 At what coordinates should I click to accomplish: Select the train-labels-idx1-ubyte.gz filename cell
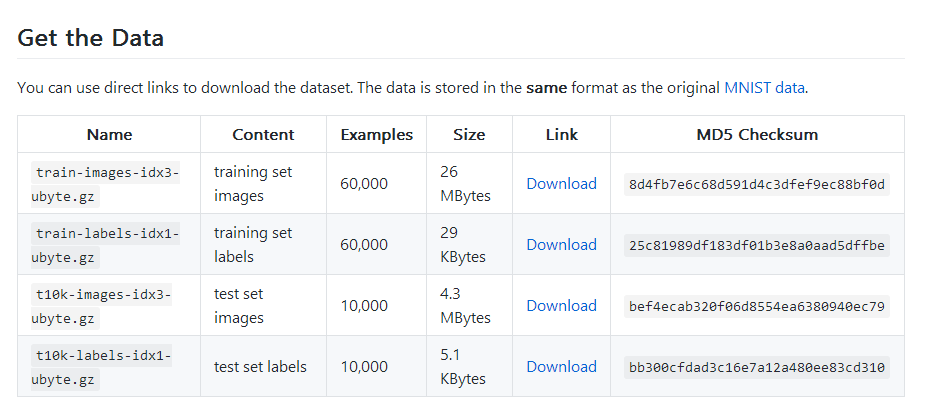tap(108, 245)
